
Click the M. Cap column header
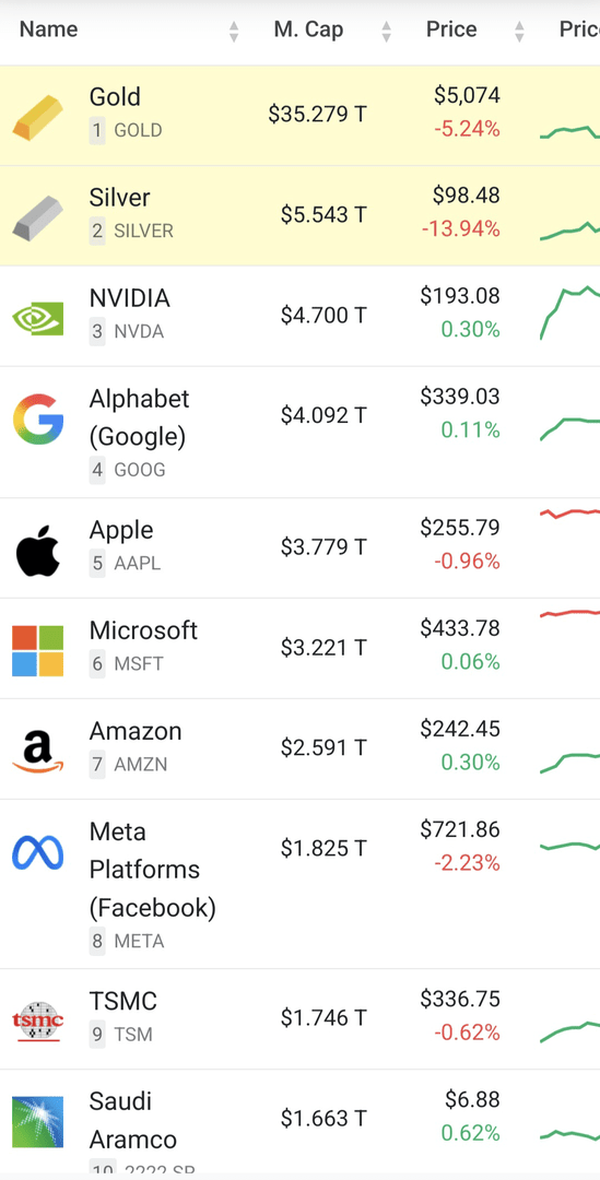coord(308,30)
